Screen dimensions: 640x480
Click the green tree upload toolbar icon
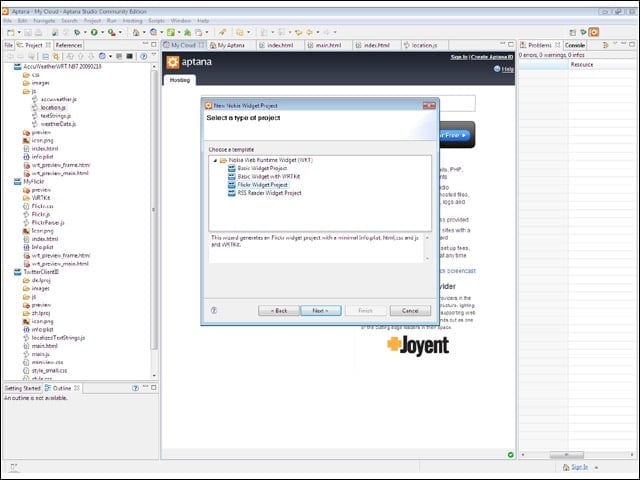pos(187,32)
